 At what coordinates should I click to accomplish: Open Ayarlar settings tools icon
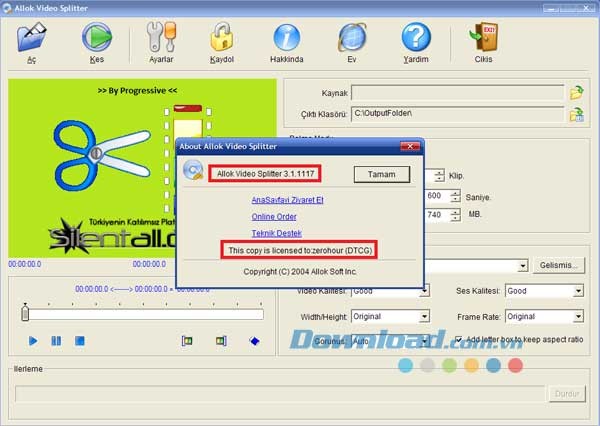coord(160,38)
